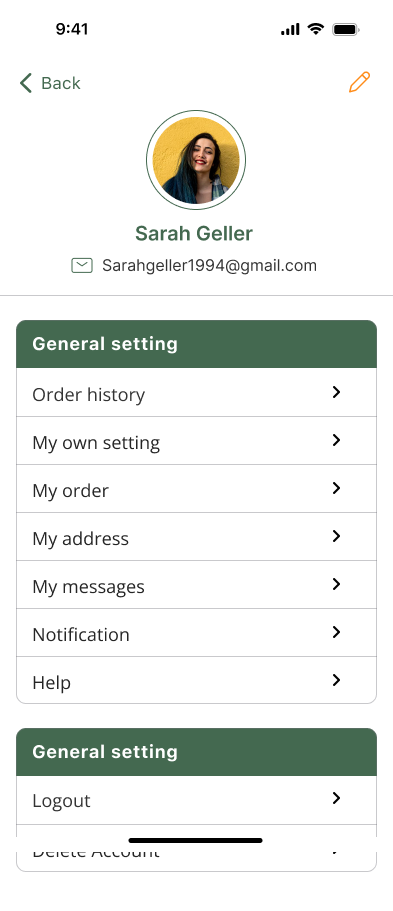
Task: Tap the Wi-Fi status bar icon
Action: coord(316,29)
